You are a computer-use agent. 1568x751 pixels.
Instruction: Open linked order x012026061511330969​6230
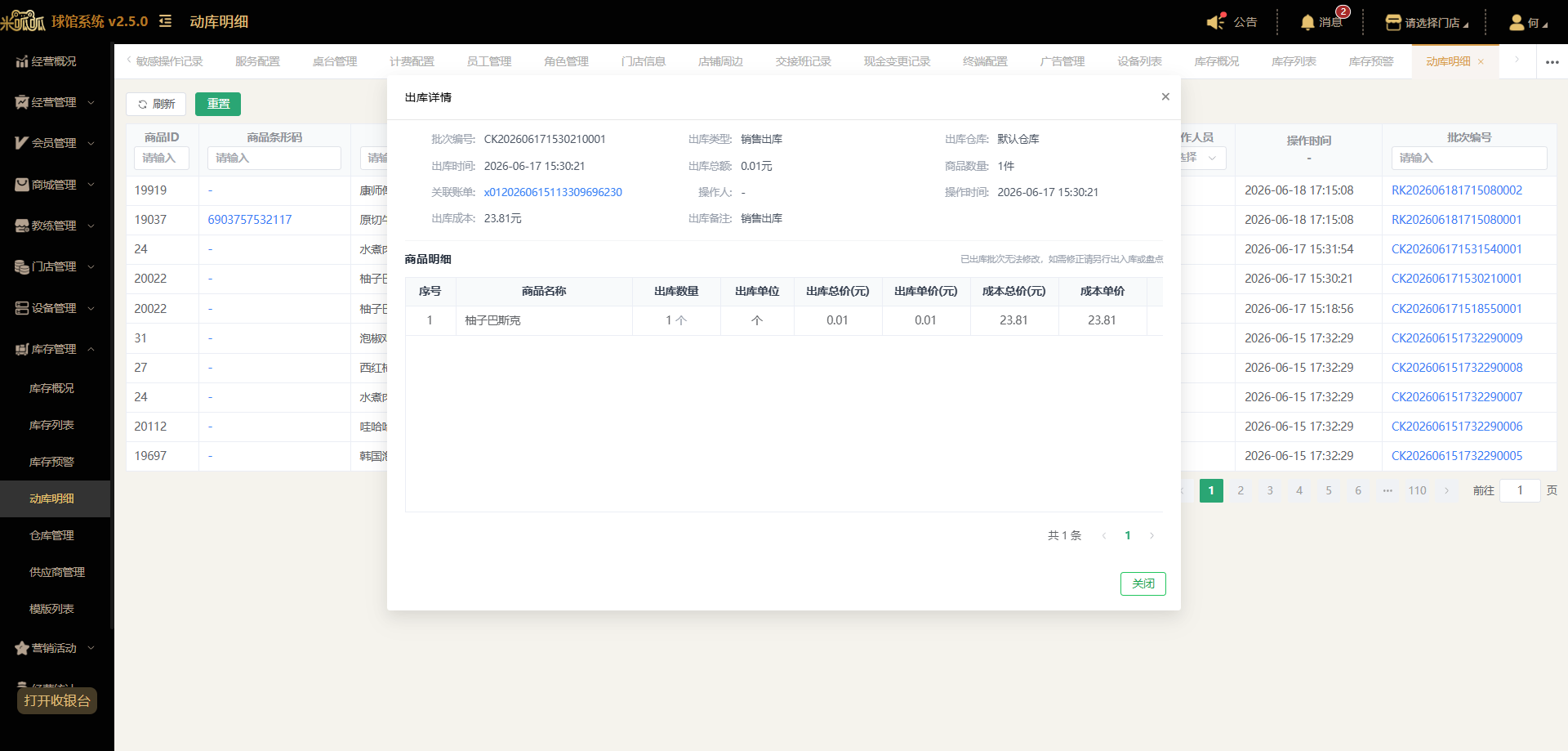click(553, 192)
